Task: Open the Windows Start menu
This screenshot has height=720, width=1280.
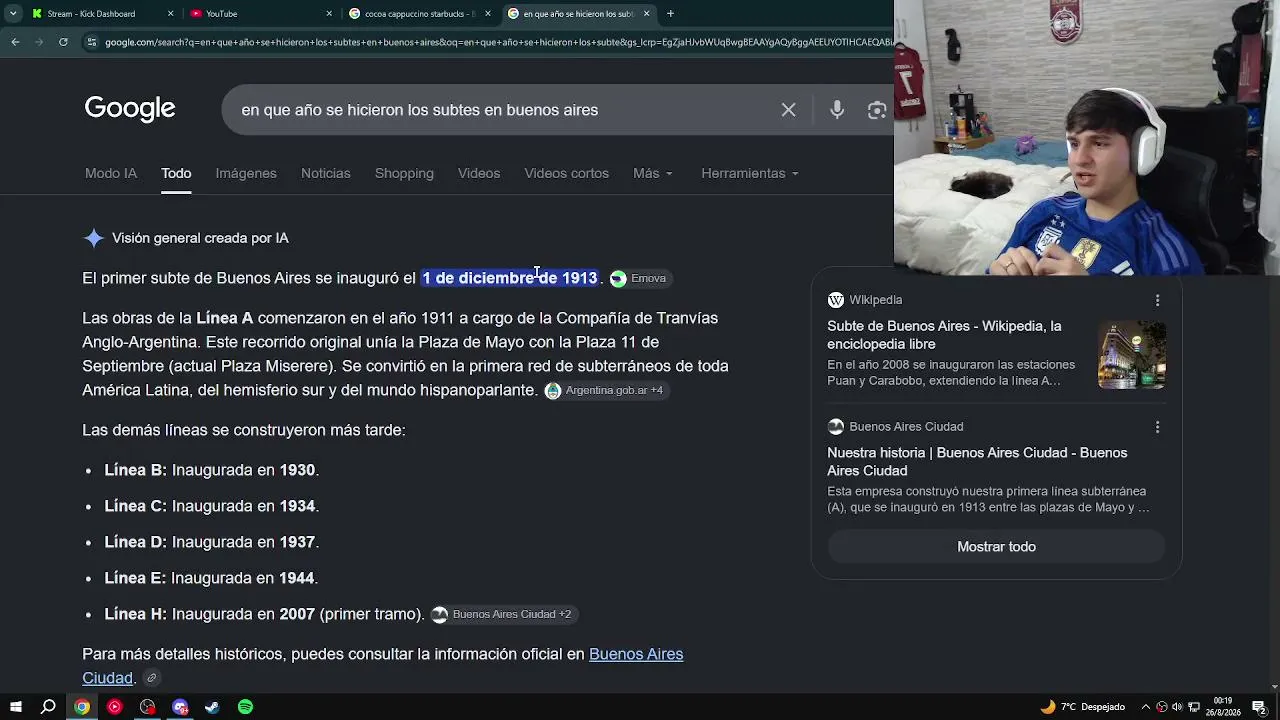Action: point(15,707)
